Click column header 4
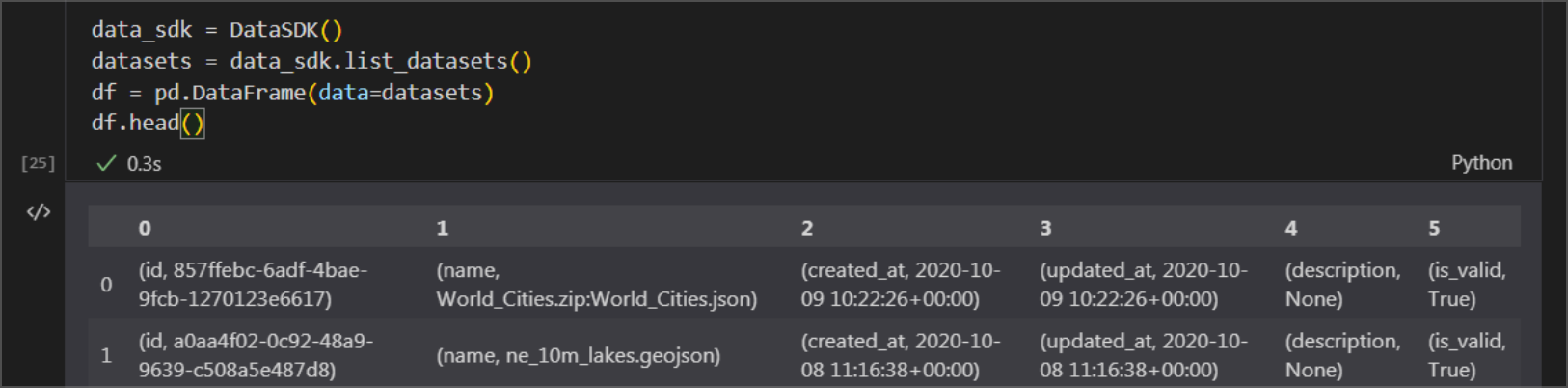 1291,228
